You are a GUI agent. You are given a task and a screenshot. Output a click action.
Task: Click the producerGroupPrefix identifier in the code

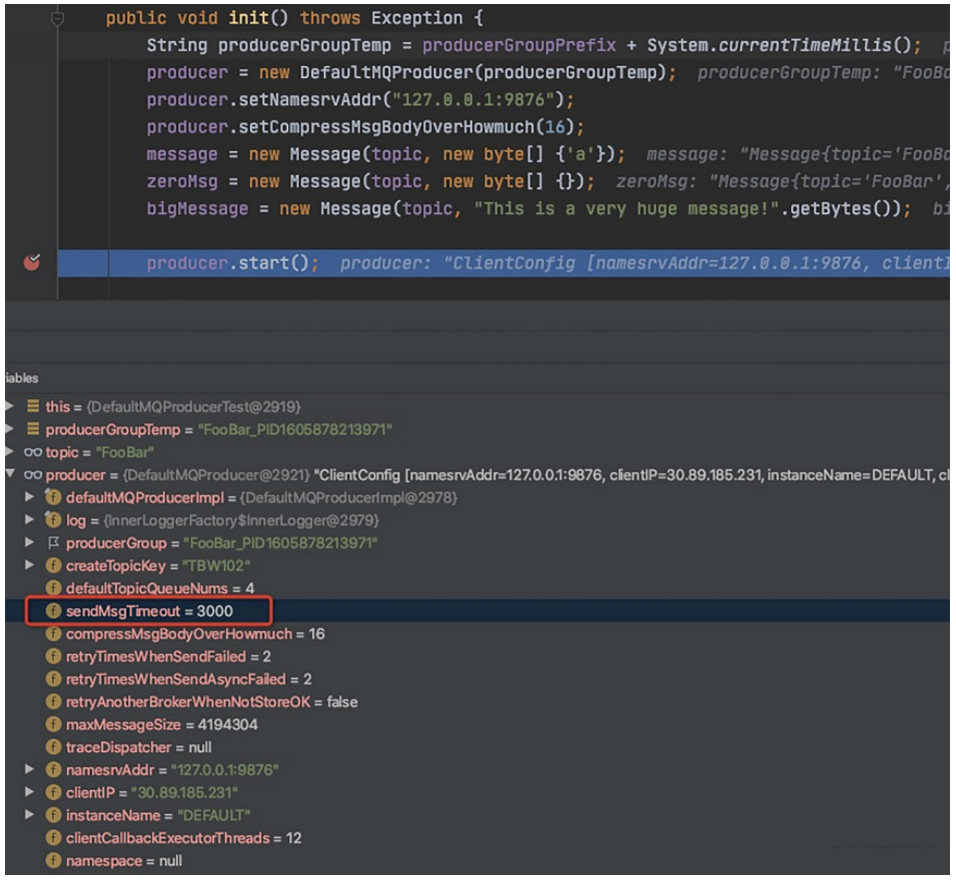click(519, 45)
